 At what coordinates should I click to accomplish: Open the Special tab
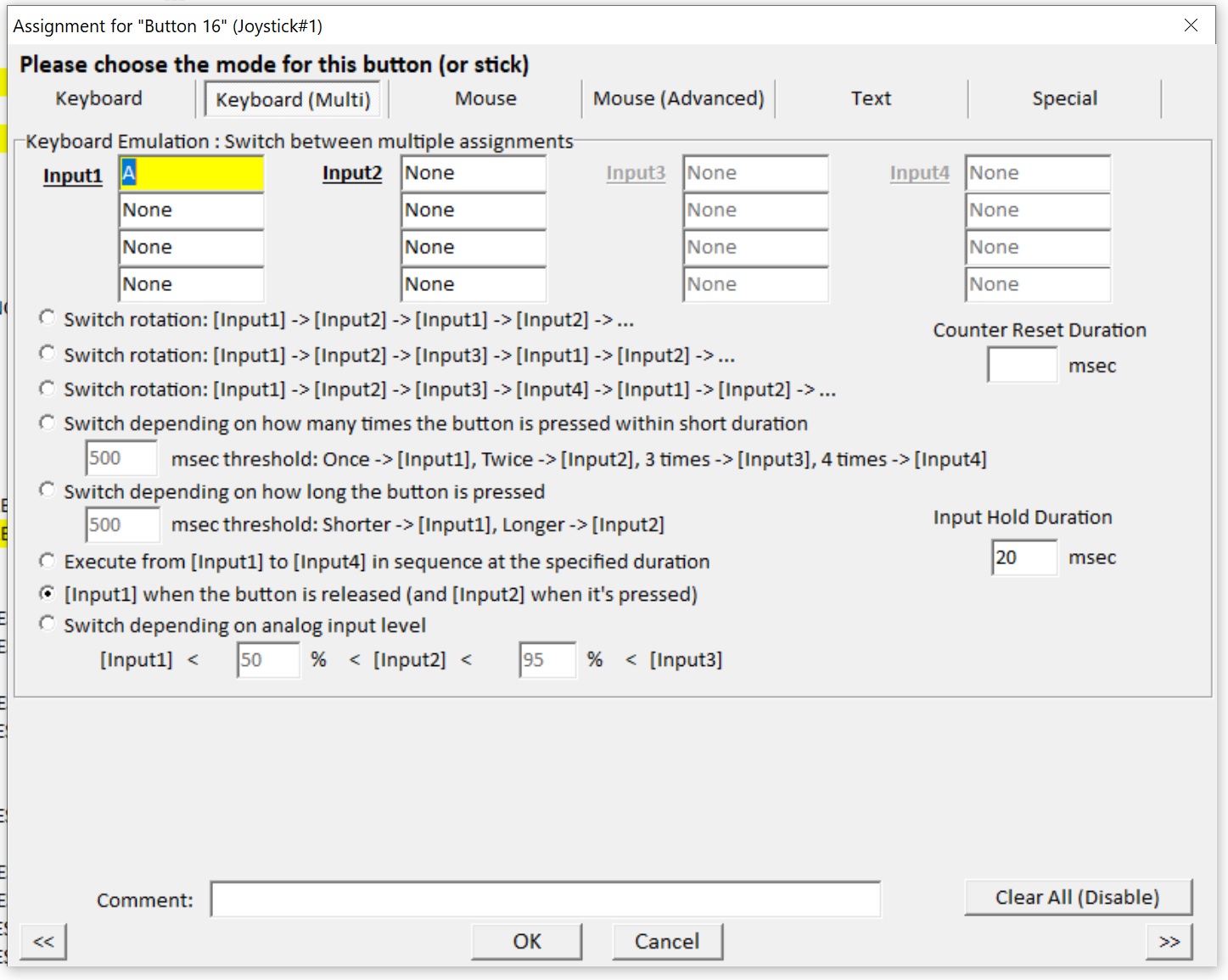pos(1064,98)
